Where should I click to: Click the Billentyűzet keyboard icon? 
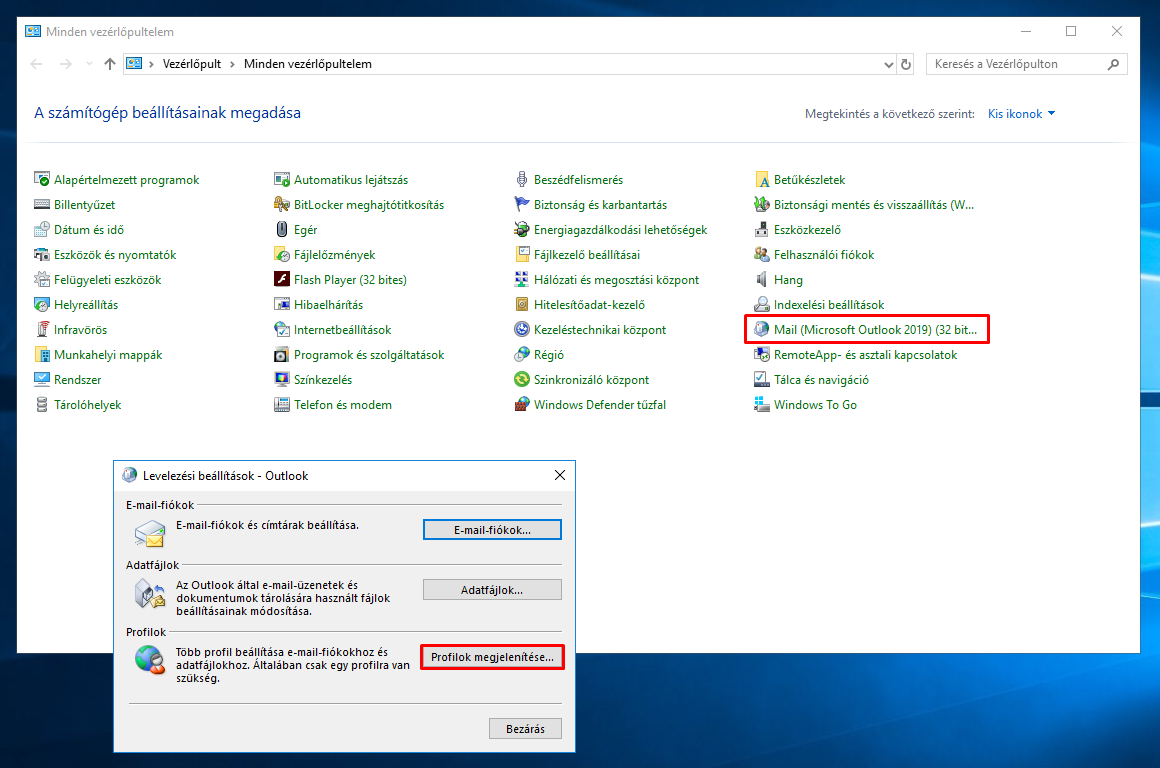41,204
